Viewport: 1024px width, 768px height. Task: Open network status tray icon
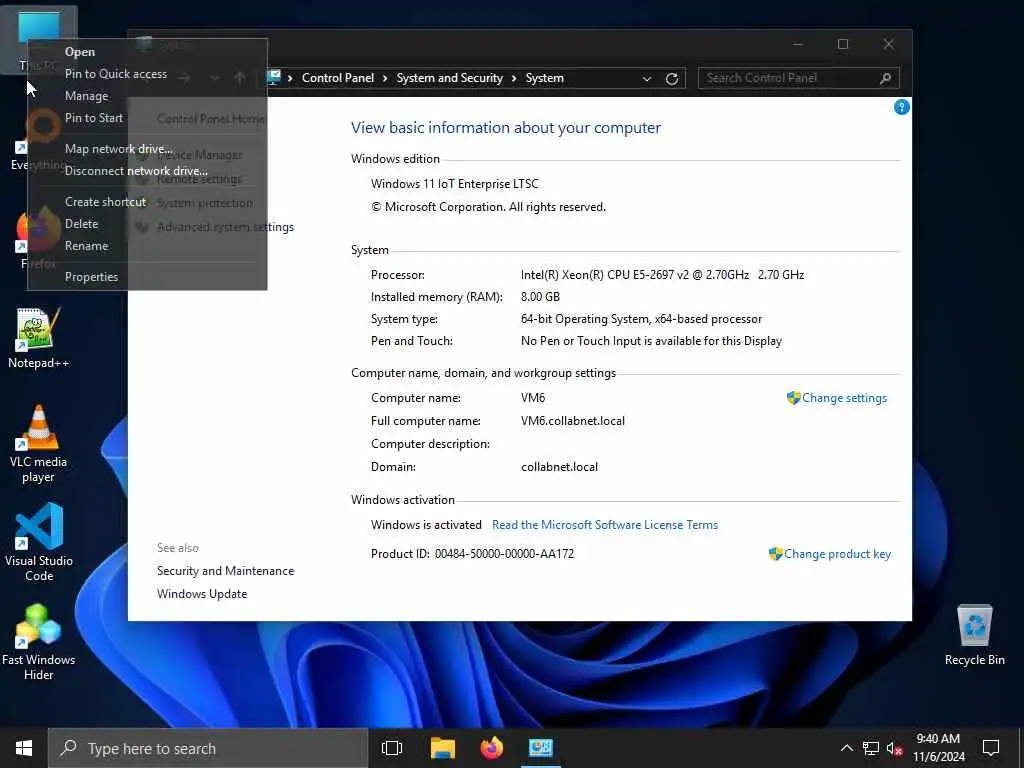(871, 748)
